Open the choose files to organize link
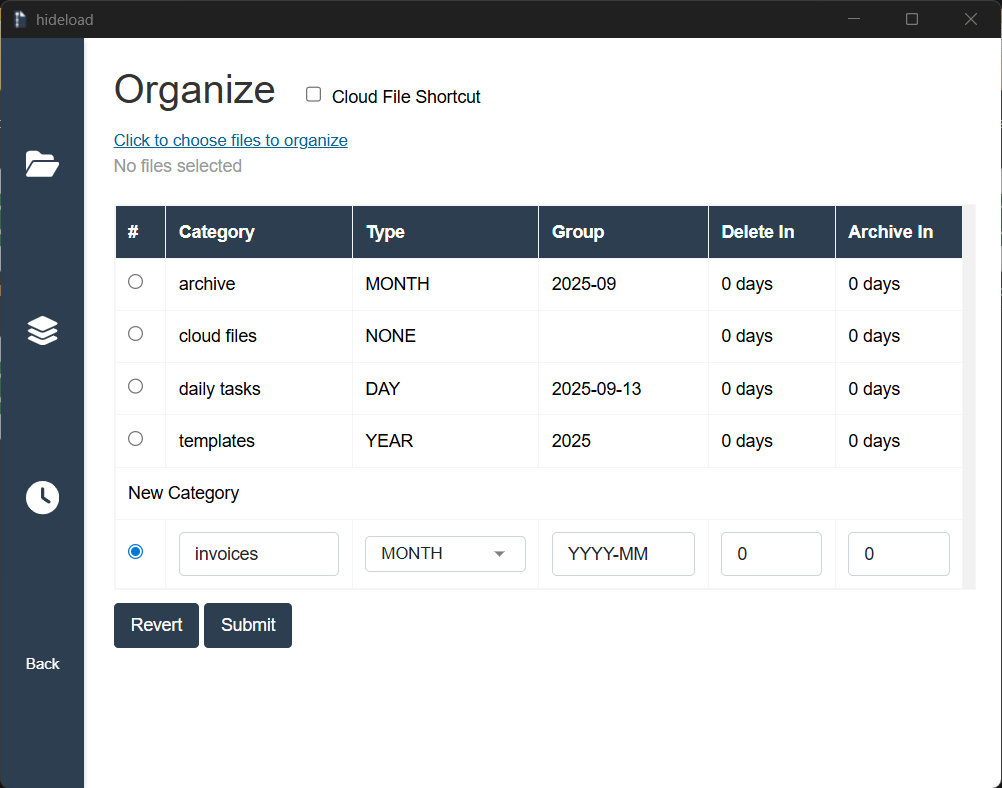This screenshot has height=788, width=1002. [230, 140]
